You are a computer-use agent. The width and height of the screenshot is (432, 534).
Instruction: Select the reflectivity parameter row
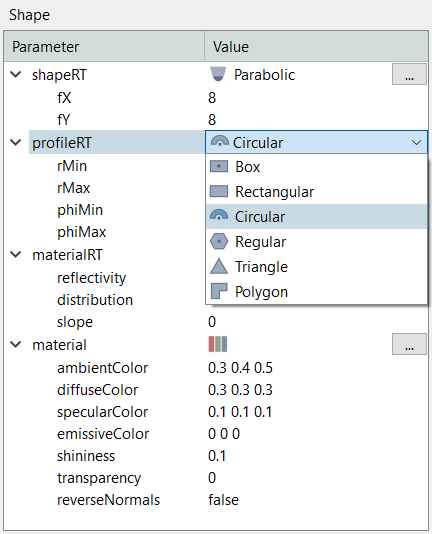[91, 278]
